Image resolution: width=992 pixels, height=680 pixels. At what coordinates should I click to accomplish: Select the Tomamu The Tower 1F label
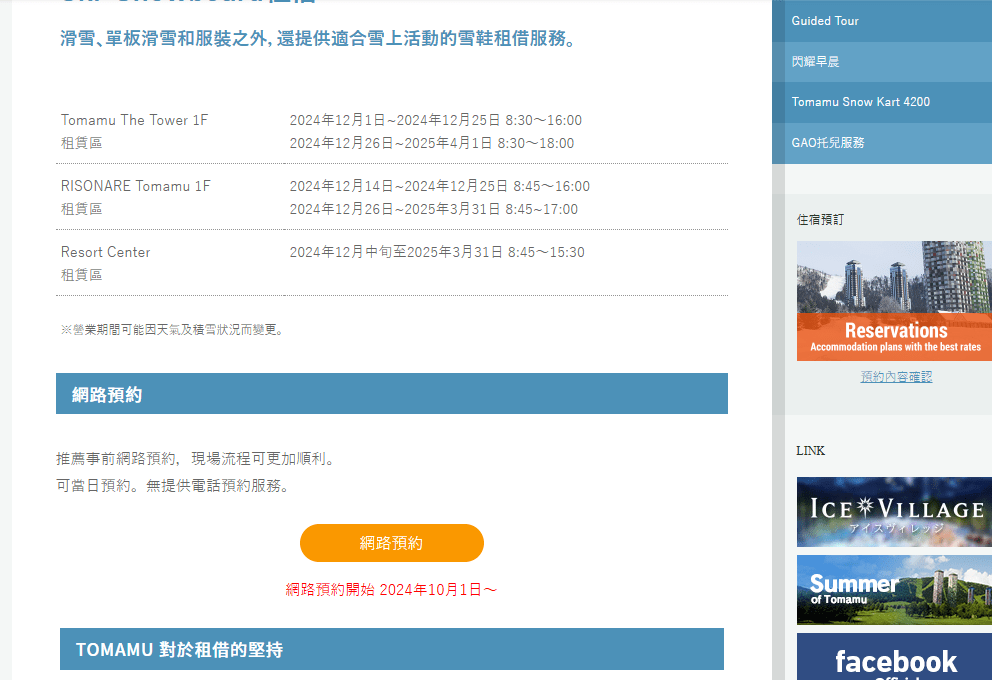pos(134,120)
